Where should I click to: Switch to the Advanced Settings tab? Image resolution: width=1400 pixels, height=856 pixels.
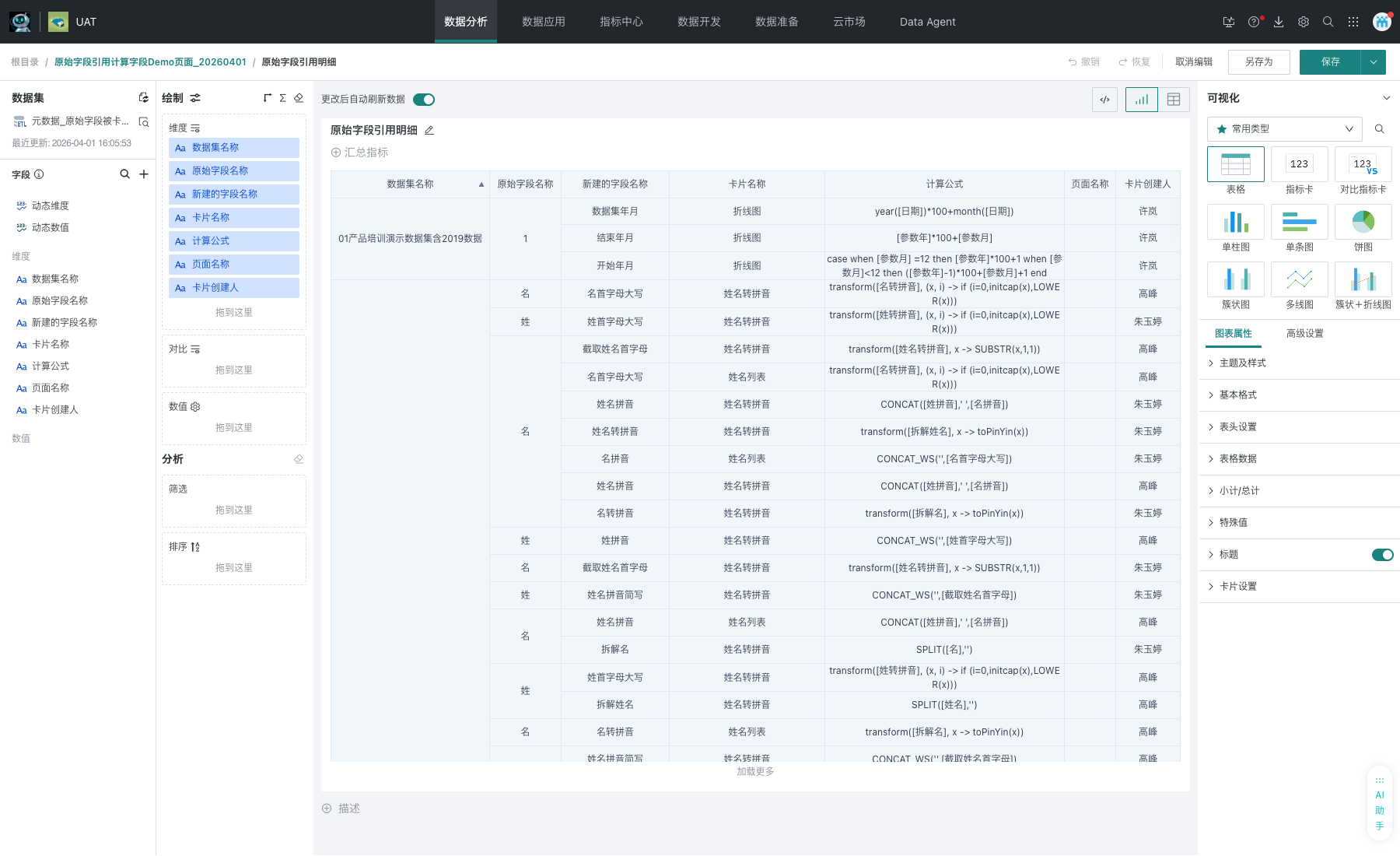[x=1304, y=334]
